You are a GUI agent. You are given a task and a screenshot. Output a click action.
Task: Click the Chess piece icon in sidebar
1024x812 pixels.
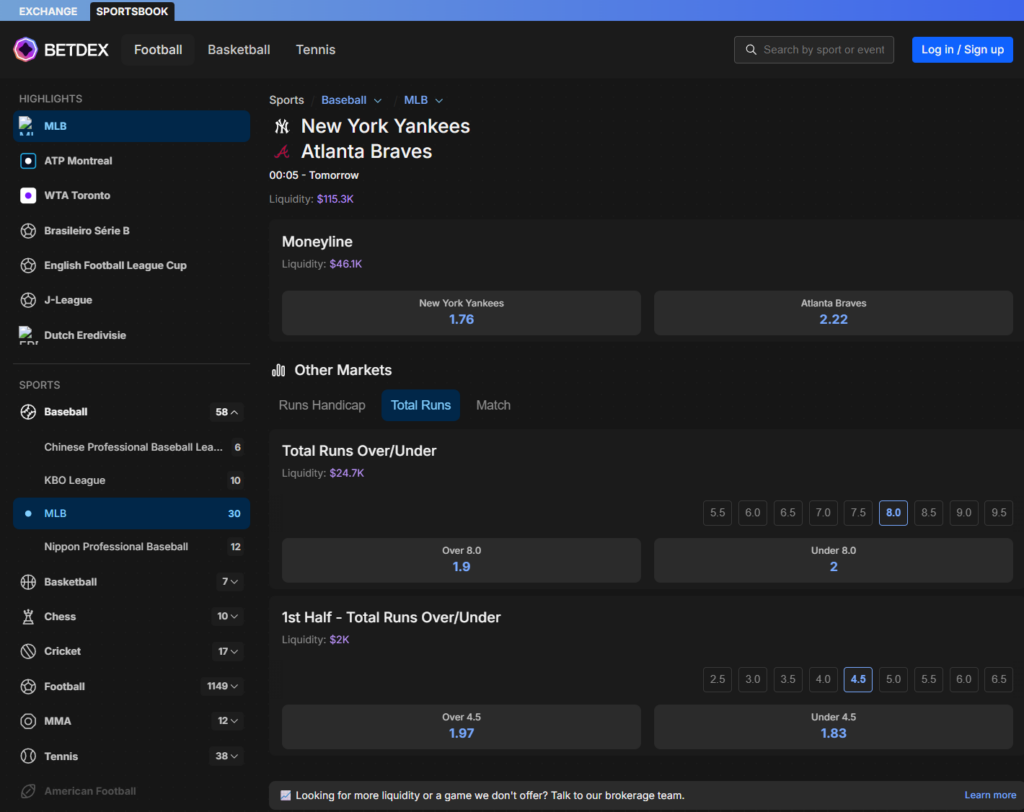click(28, 617)
